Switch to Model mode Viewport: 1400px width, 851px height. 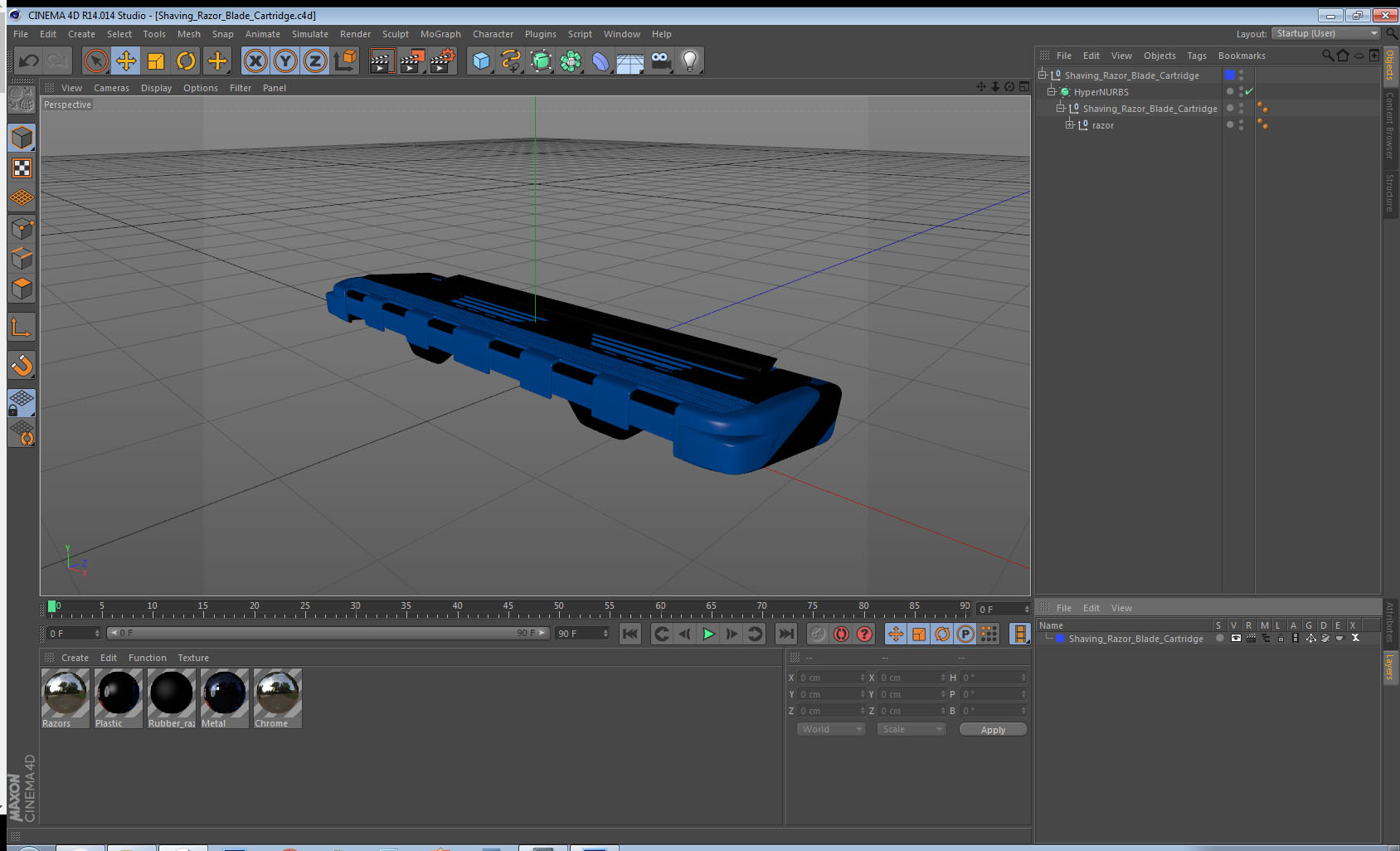tap(22, 138)
